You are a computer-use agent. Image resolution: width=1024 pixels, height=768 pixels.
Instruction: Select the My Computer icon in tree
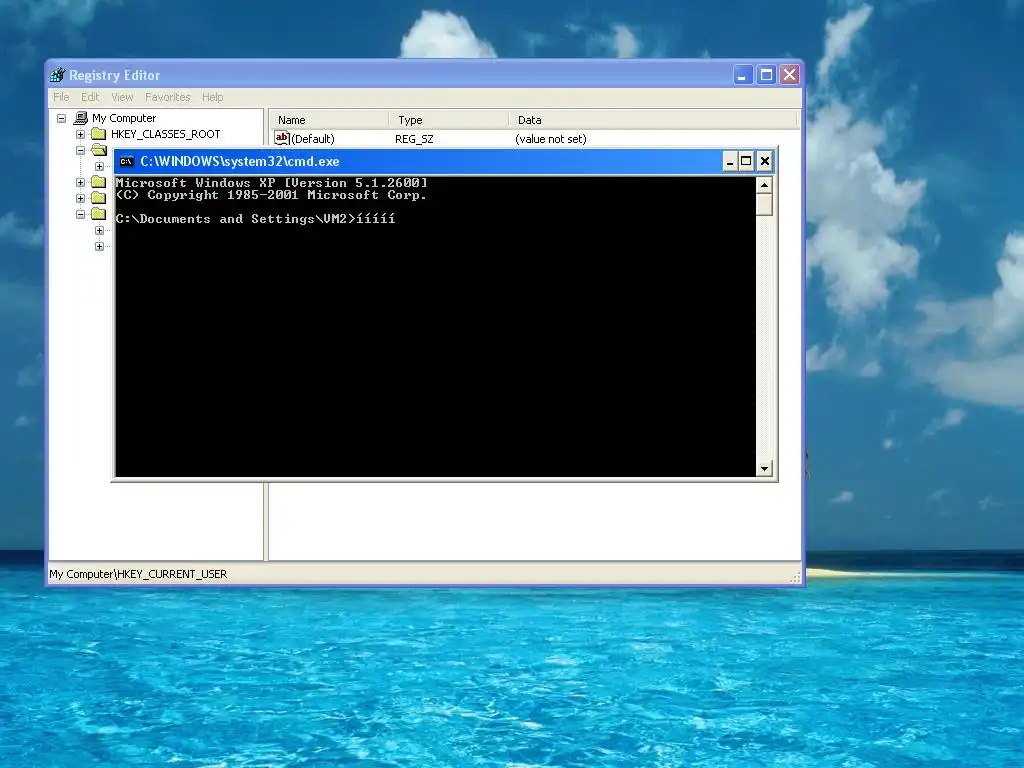(x=81, y=118)
